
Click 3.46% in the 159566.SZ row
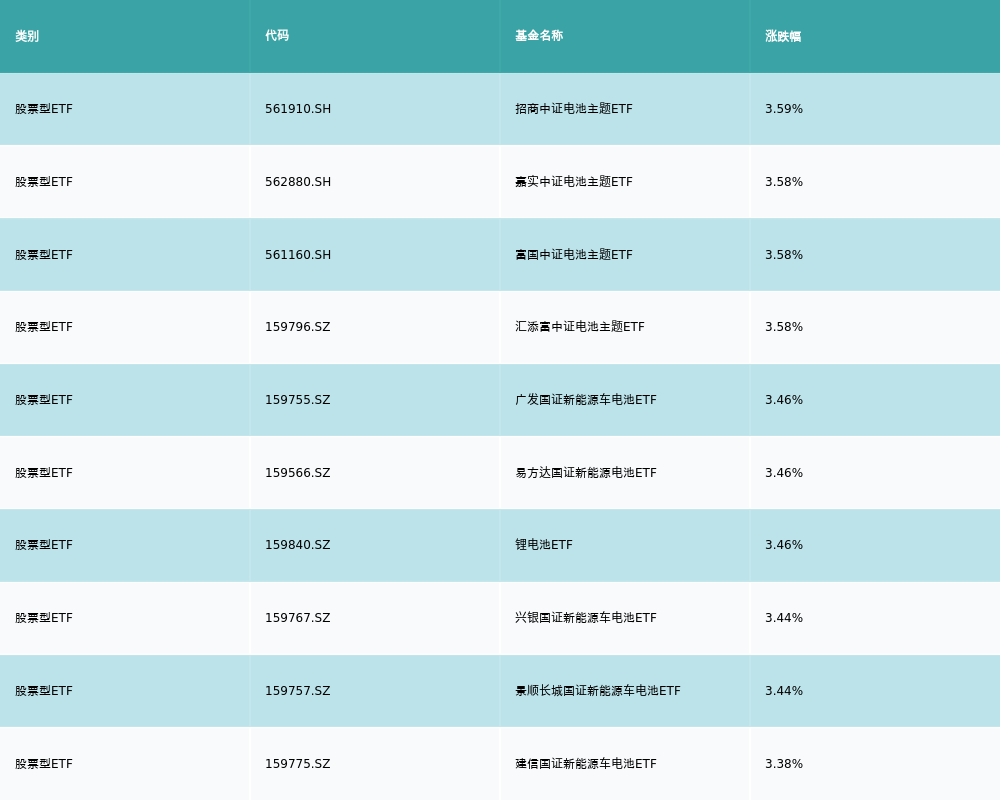[x=784, y=473]
